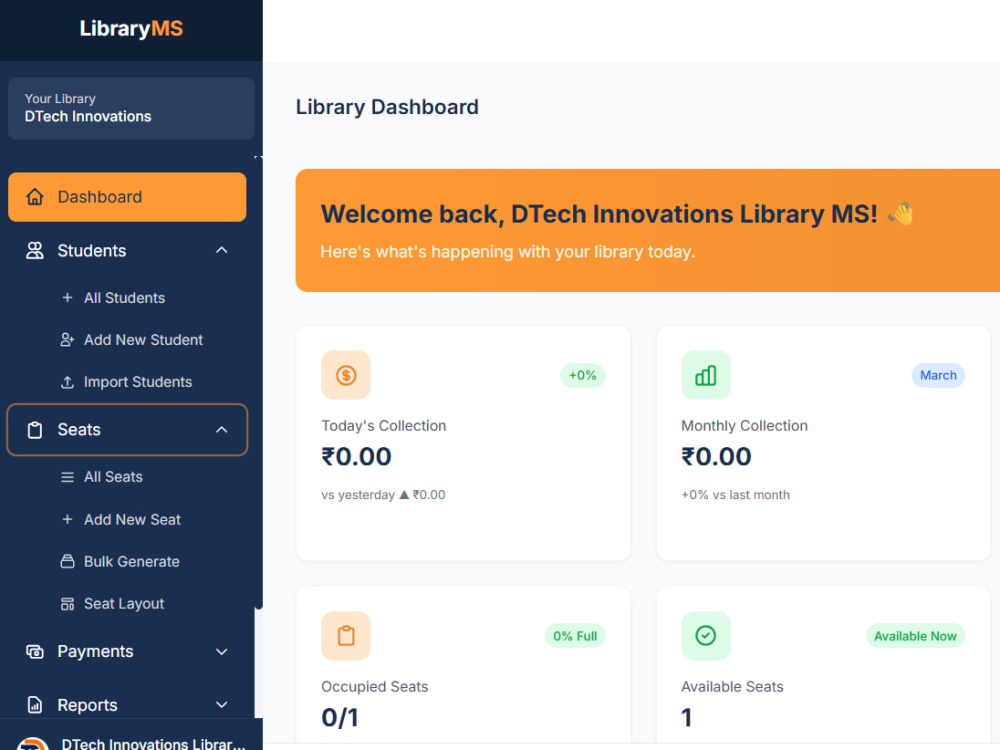The height and width of the screenshot is (750, 1000).
Task: Click the Seat Layout grid icon
Action: (x=67, y=604)
